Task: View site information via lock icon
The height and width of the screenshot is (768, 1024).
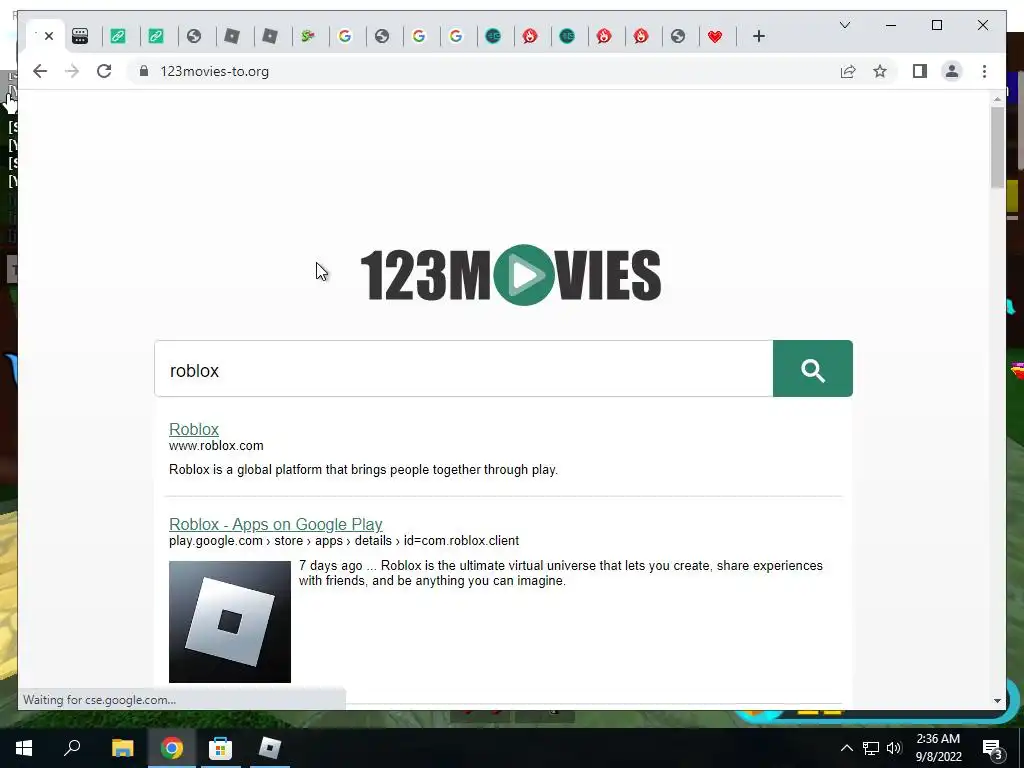Action: 144,71
